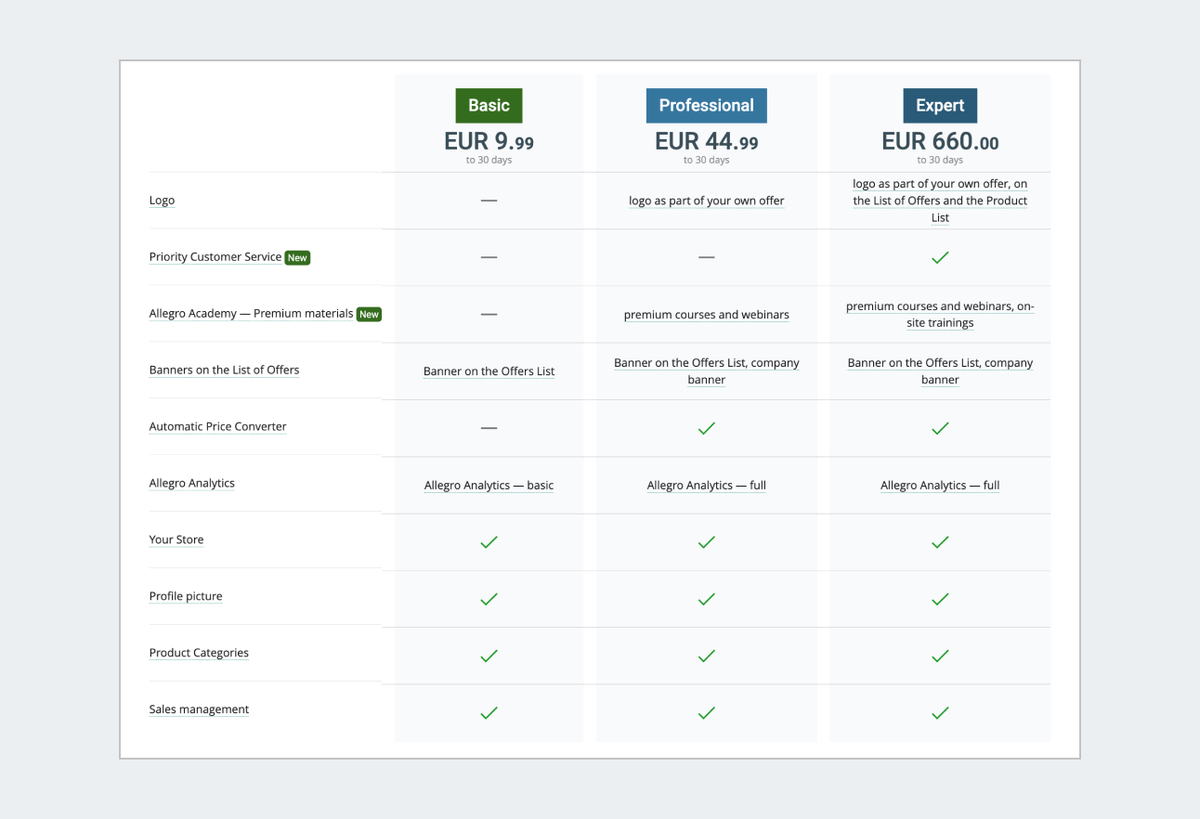Click Professional checkmark for Your Store
This screenshot has height=819, width=1200.
706,542
